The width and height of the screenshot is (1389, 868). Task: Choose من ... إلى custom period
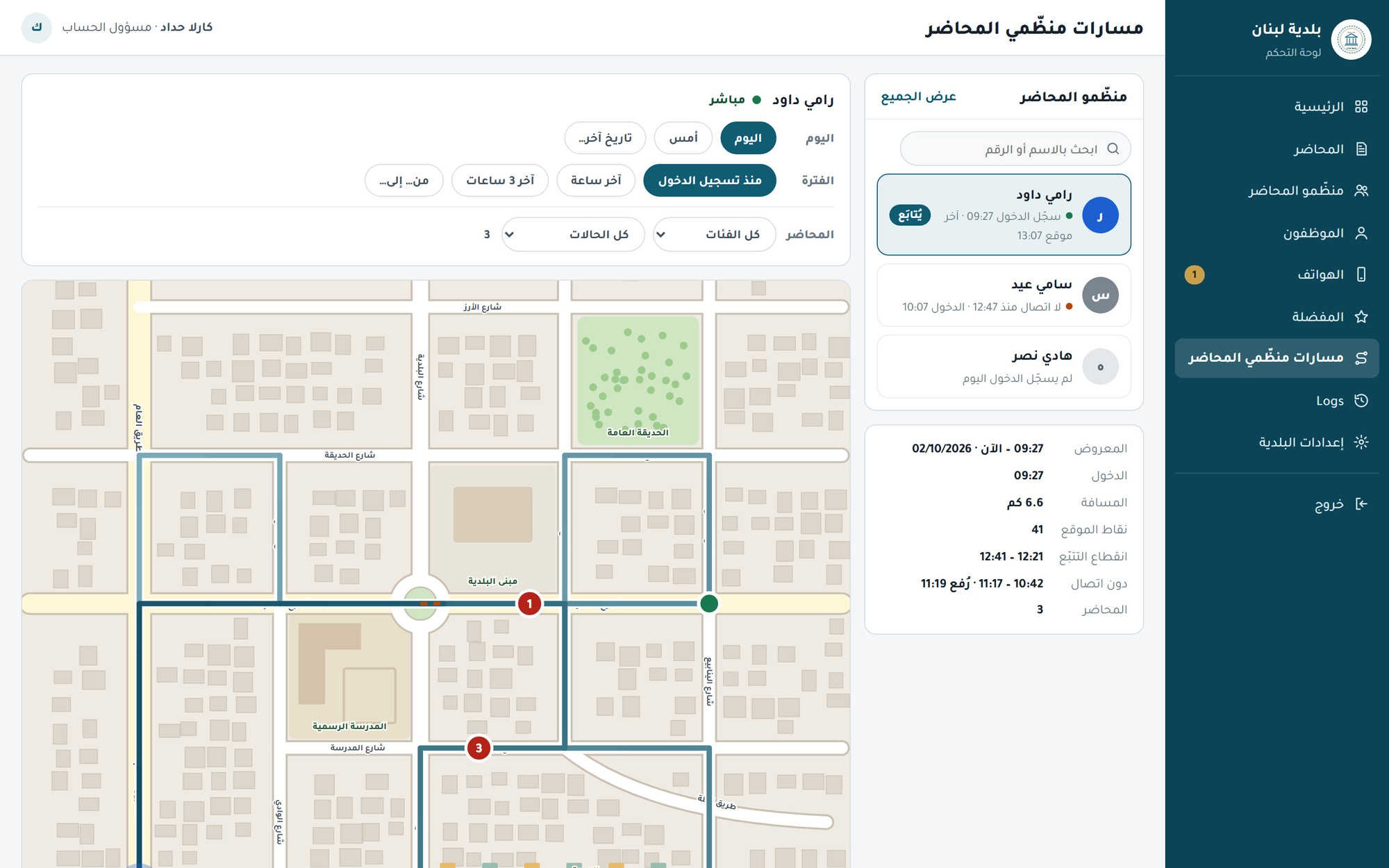404,181
